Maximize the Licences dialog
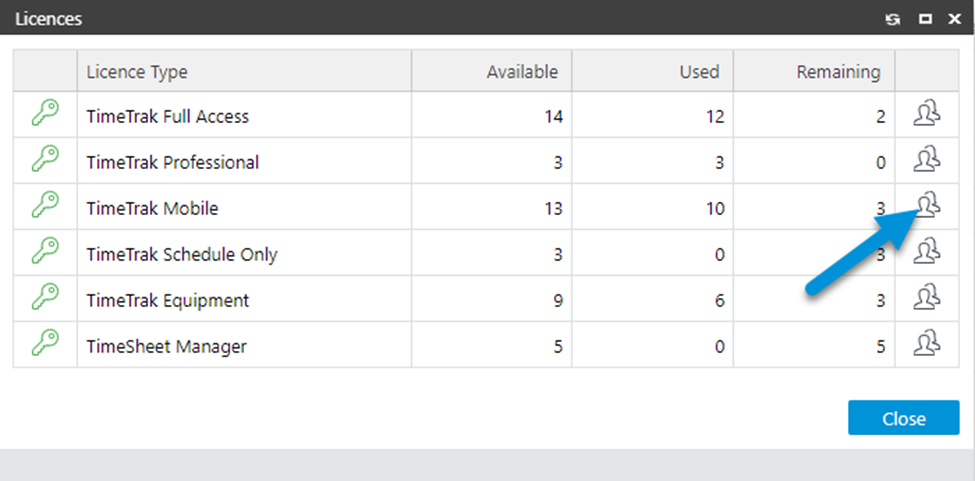975x481 pixels. pyautogui.click(x=925, y=19)
